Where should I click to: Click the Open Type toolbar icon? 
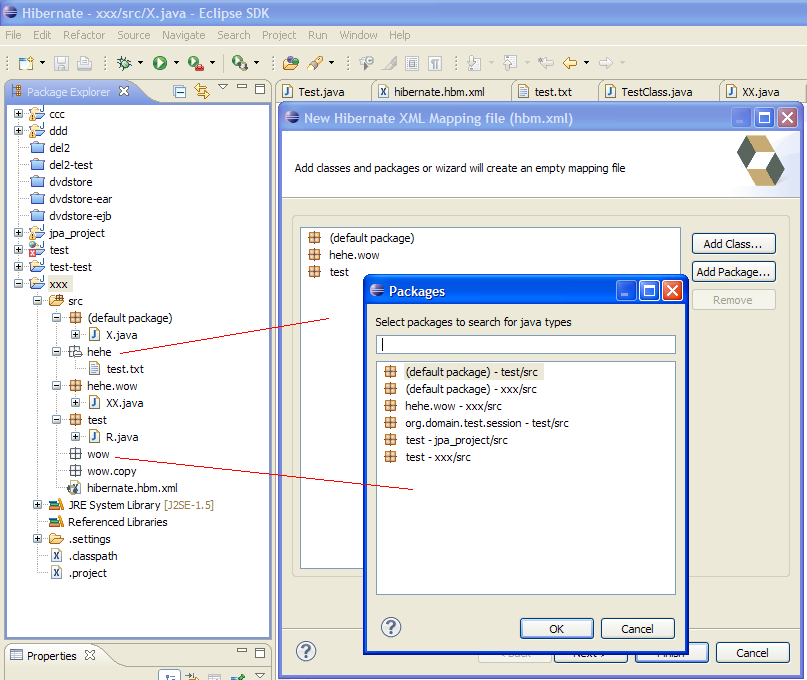tap(290, 63)
